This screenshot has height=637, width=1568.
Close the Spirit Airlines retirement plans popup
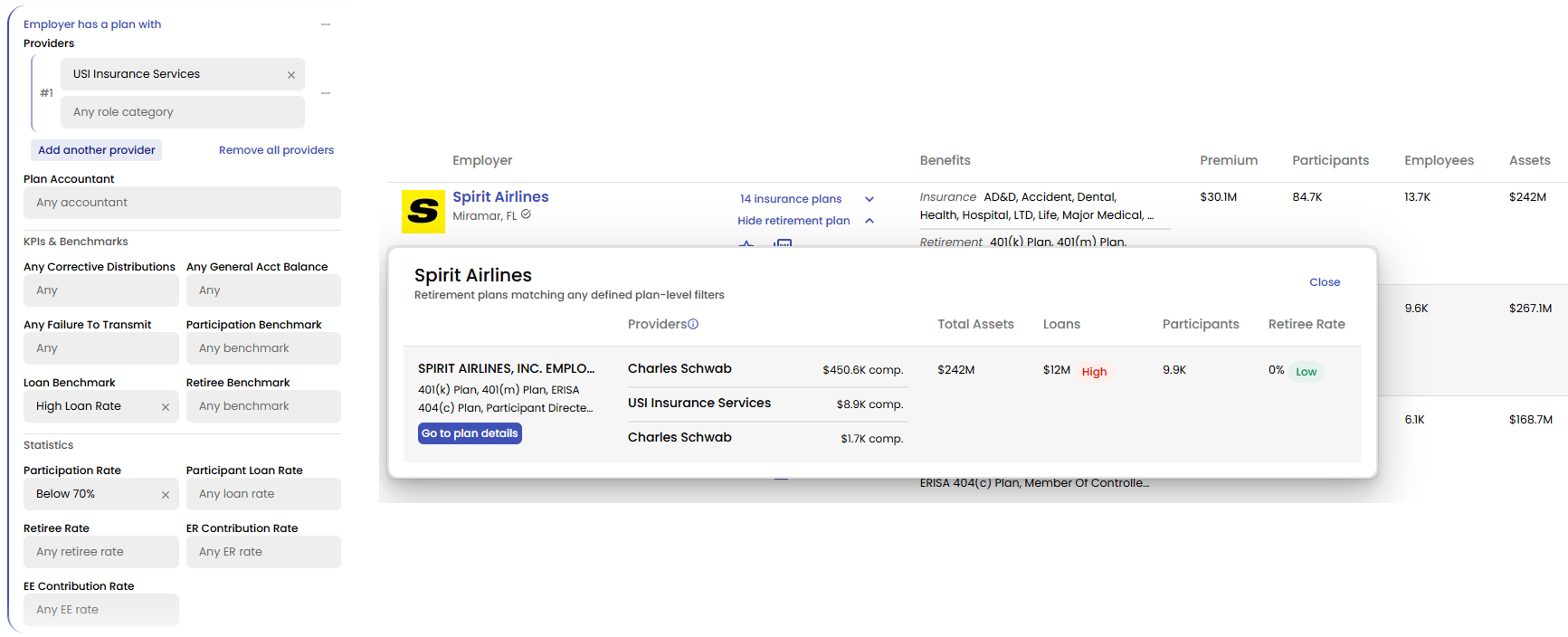[x=1324, y=282]
